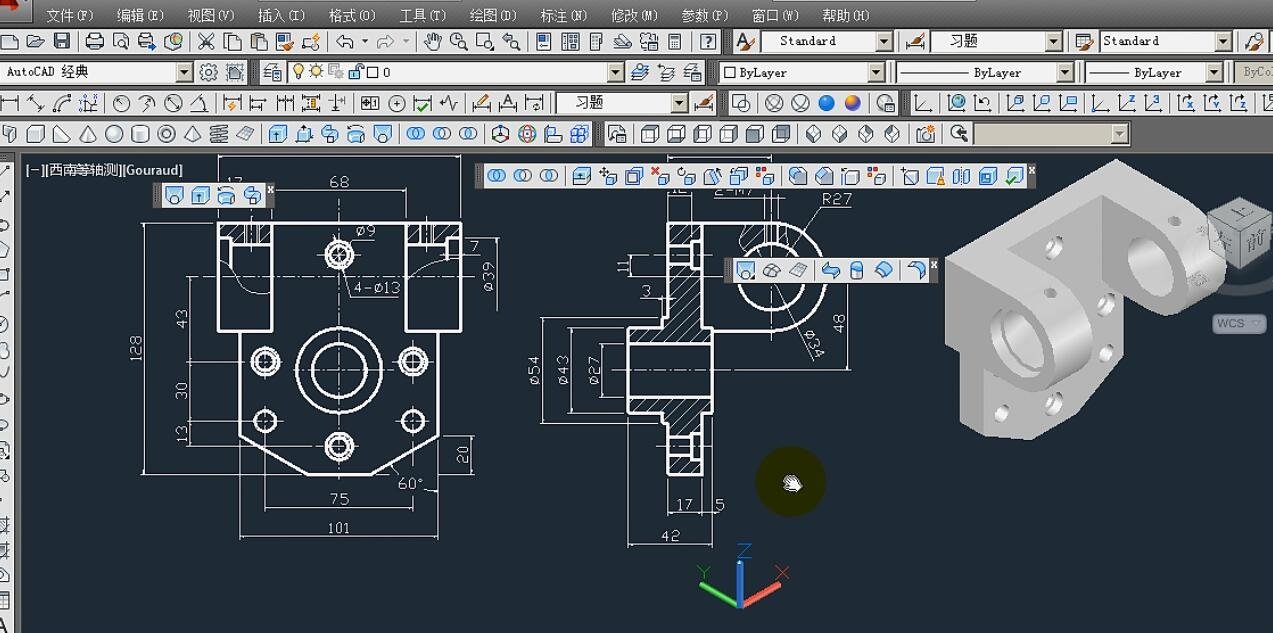Activate the Pan hand tool
The width and height of the screenshot is (1273, 633).
point(432,41)
